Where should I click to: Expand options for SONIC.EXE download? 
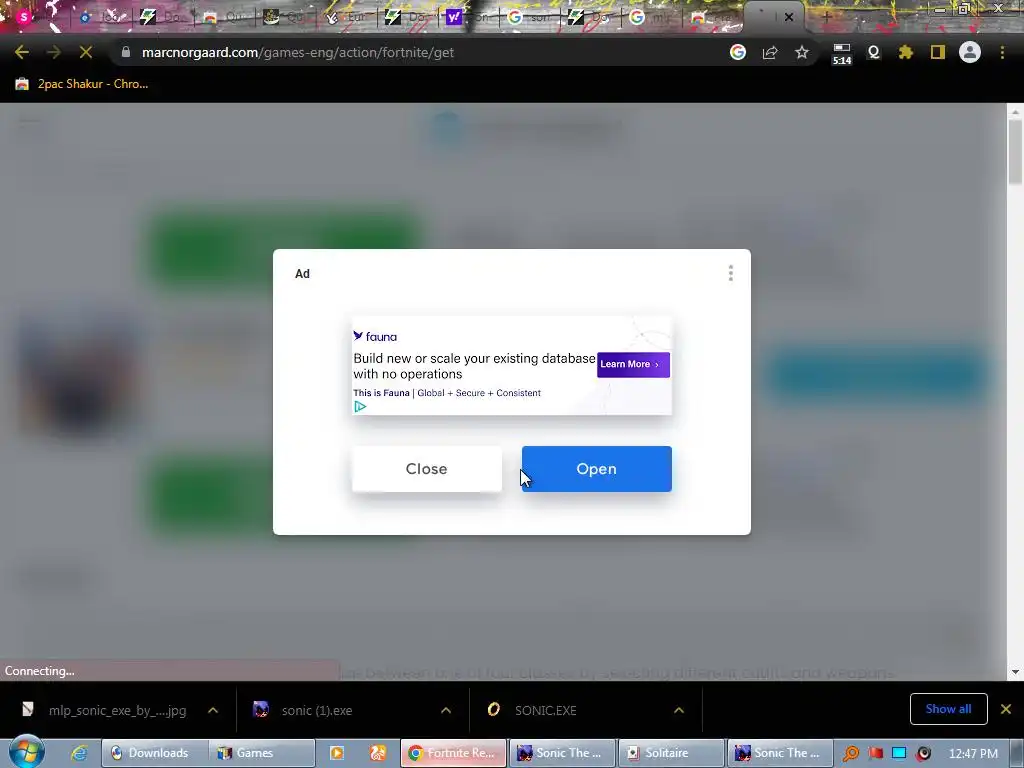click(679, 710)
